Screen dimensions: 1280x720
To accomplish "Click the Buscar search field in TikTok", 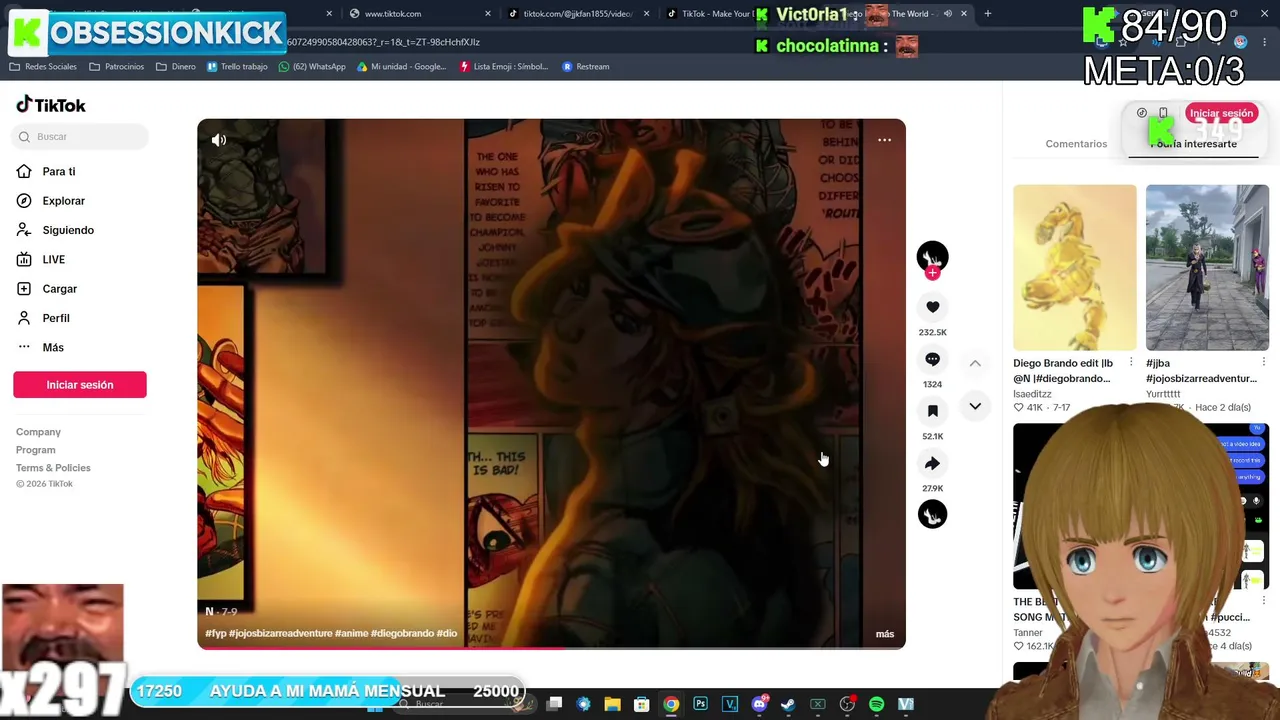I will [80, 136].
